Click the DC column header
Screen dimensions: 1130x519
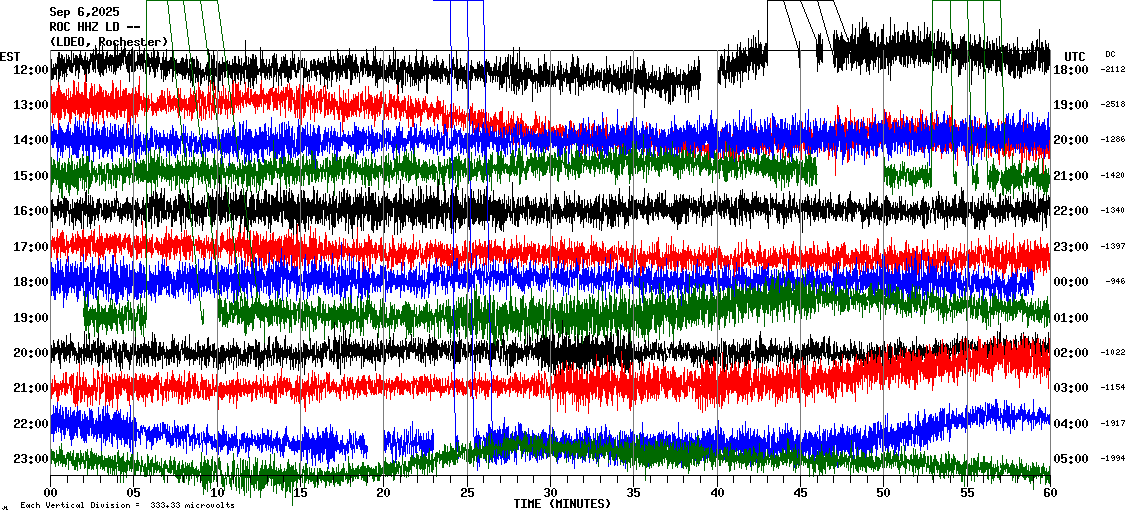pos(1110,54)
